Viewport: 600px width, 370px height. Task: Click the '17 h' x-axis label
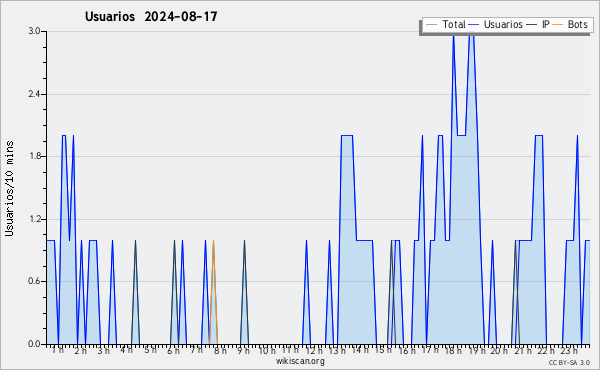pyautogui.click(x=430, y=350)
